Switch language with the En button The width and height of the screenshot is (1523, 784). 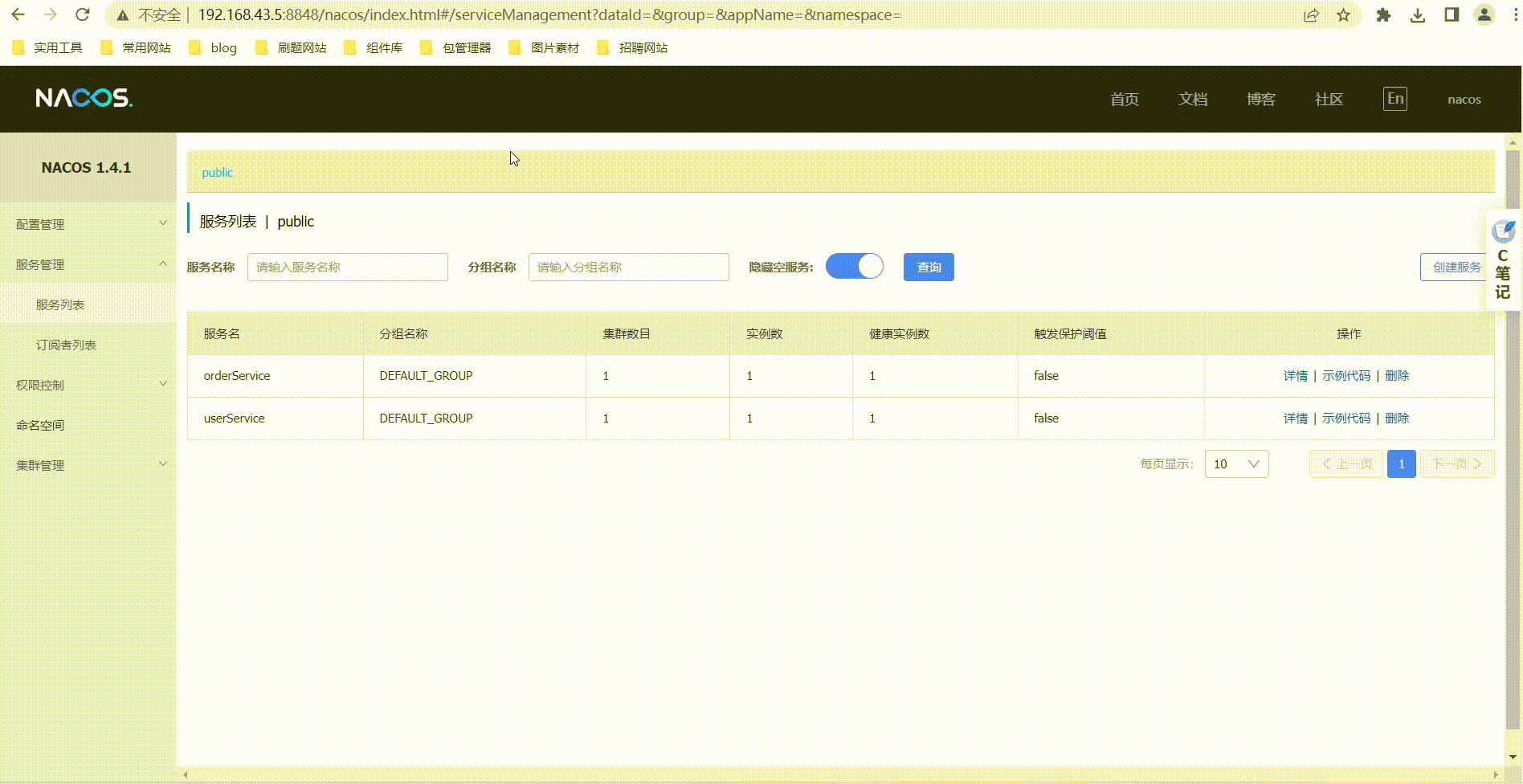[x=1395, y=99]
